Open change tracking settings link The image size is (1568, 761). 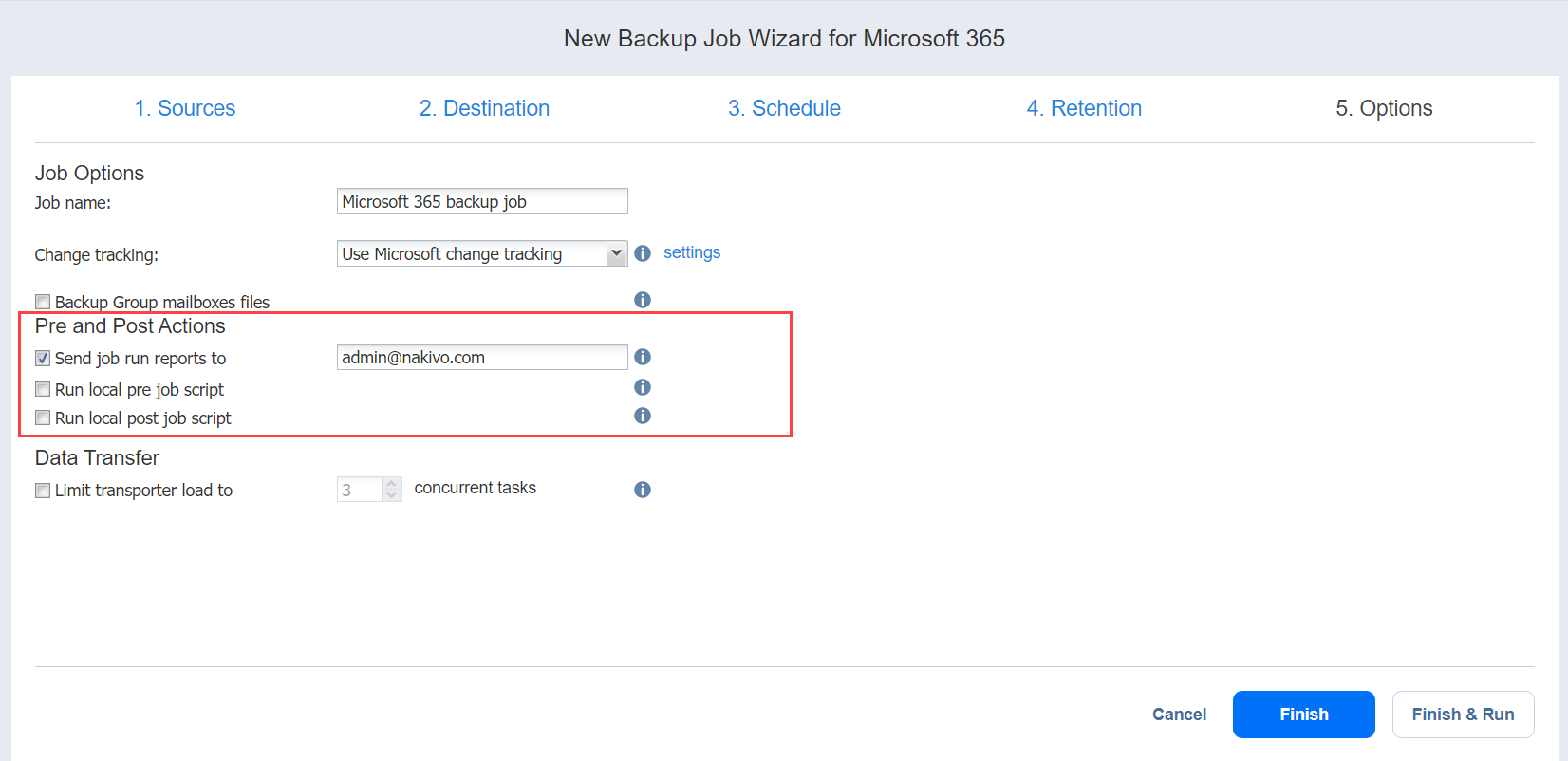click(x=692, y=252)
